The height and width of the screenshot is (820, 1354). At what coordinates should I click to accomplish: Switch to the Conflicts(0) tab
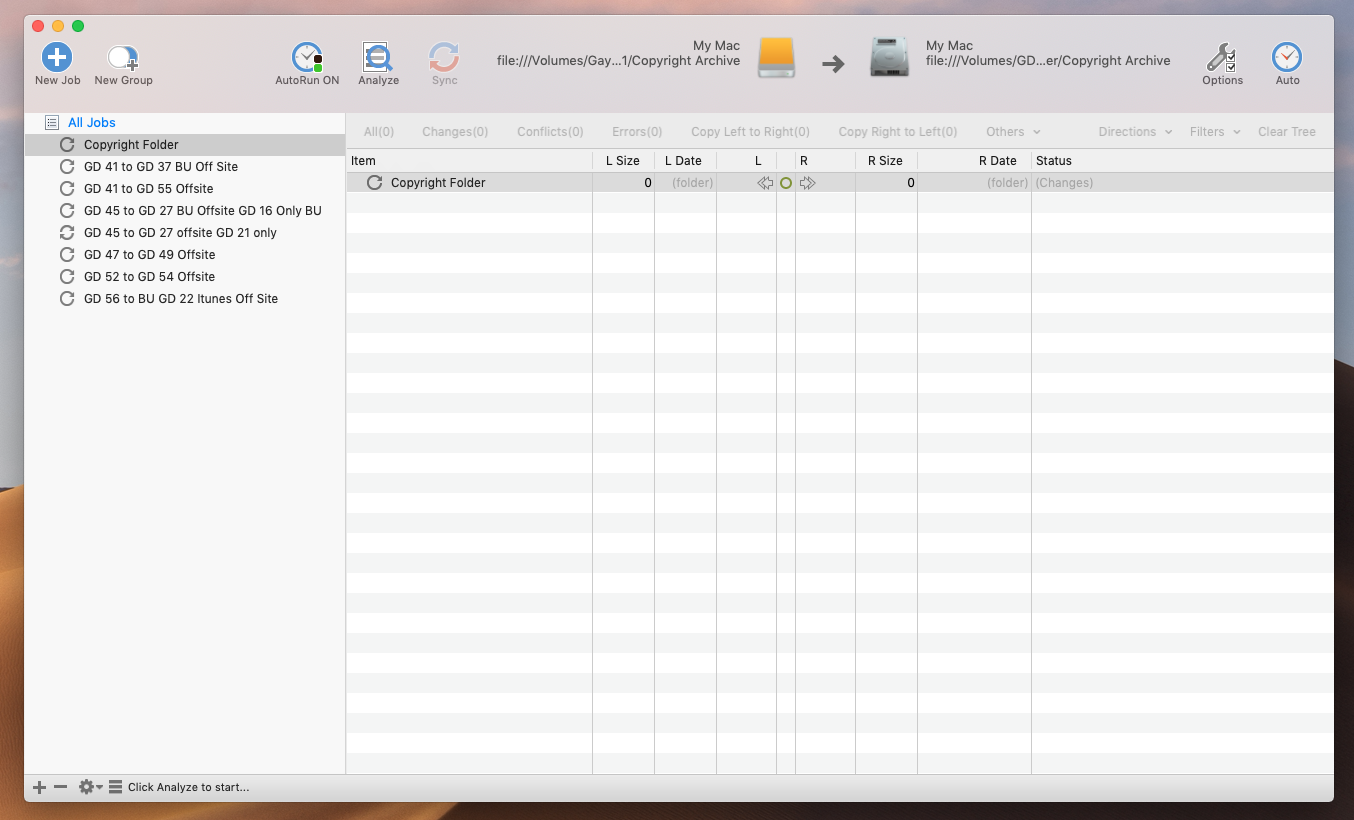pos(550,132)
